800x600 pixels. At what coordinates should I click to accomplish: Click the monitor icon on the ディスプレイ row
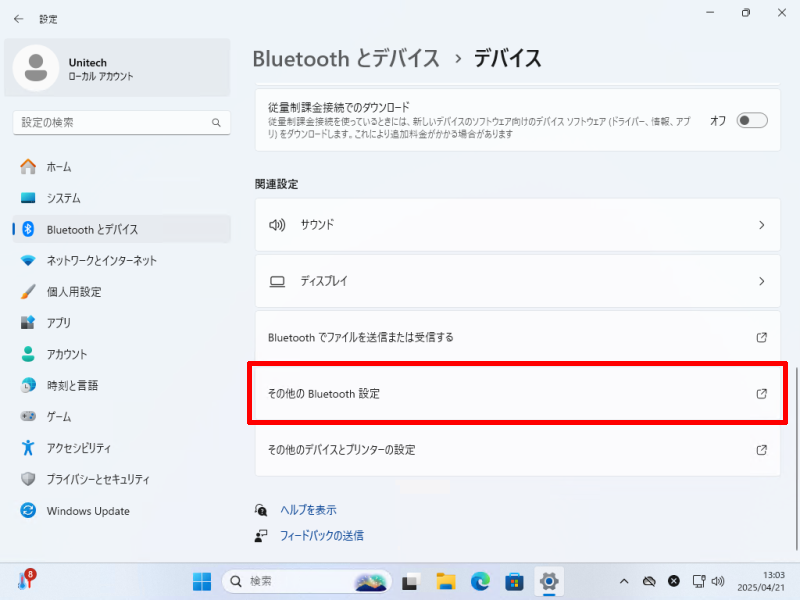[x=277, y=282]
